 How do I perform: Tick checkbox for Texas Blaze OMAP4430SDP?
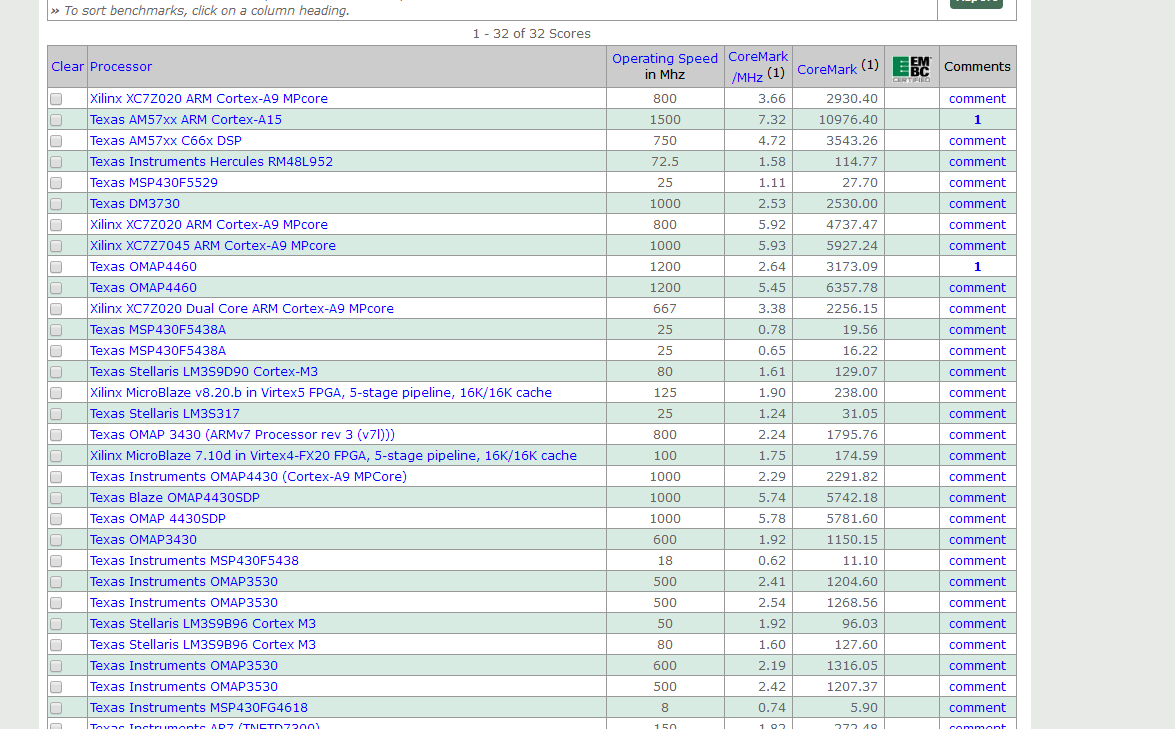coord(56,497)
